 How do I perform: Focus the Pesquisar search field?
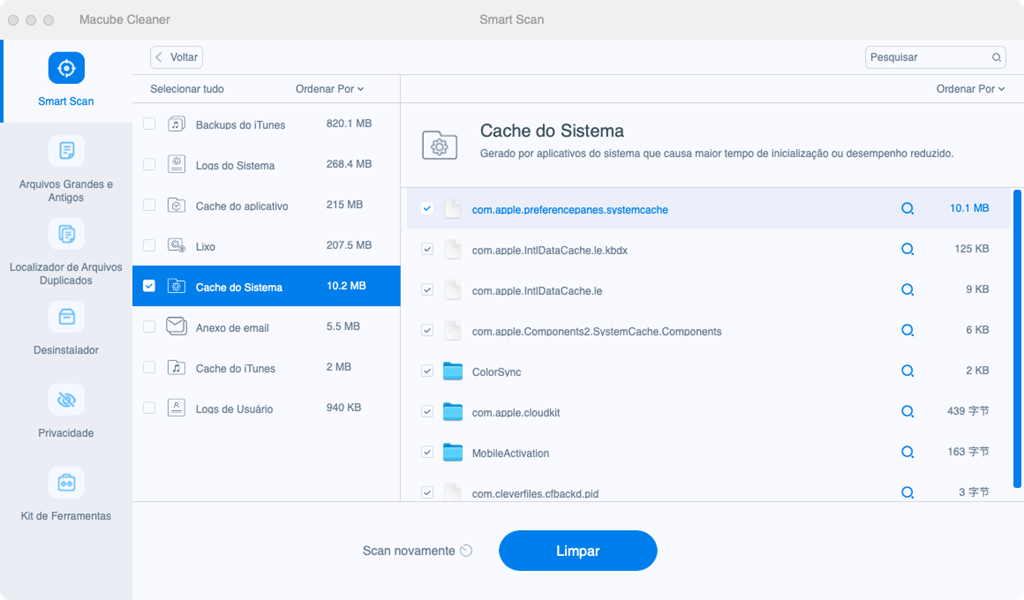click(935, 57)
